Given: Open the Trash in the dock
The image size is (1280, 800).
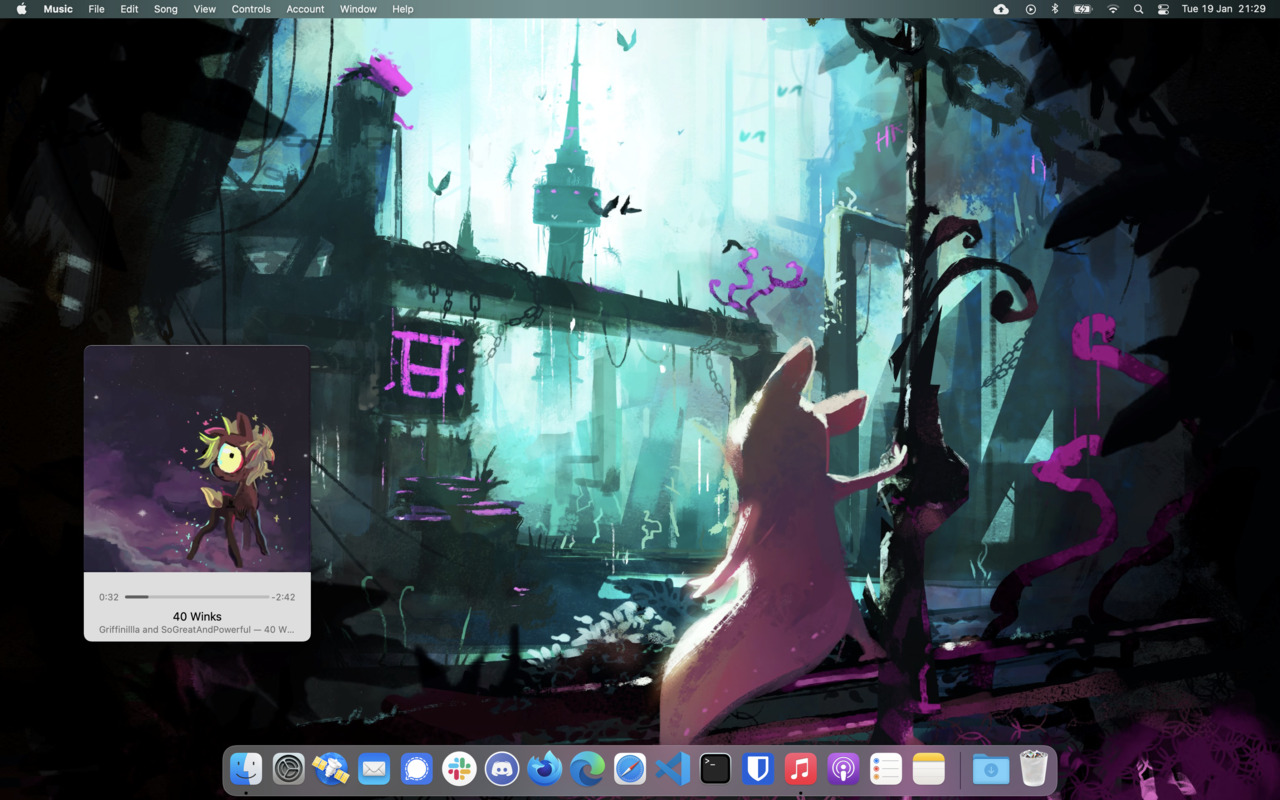Looking at the screenshot, I should click(x=1034, y=769).
